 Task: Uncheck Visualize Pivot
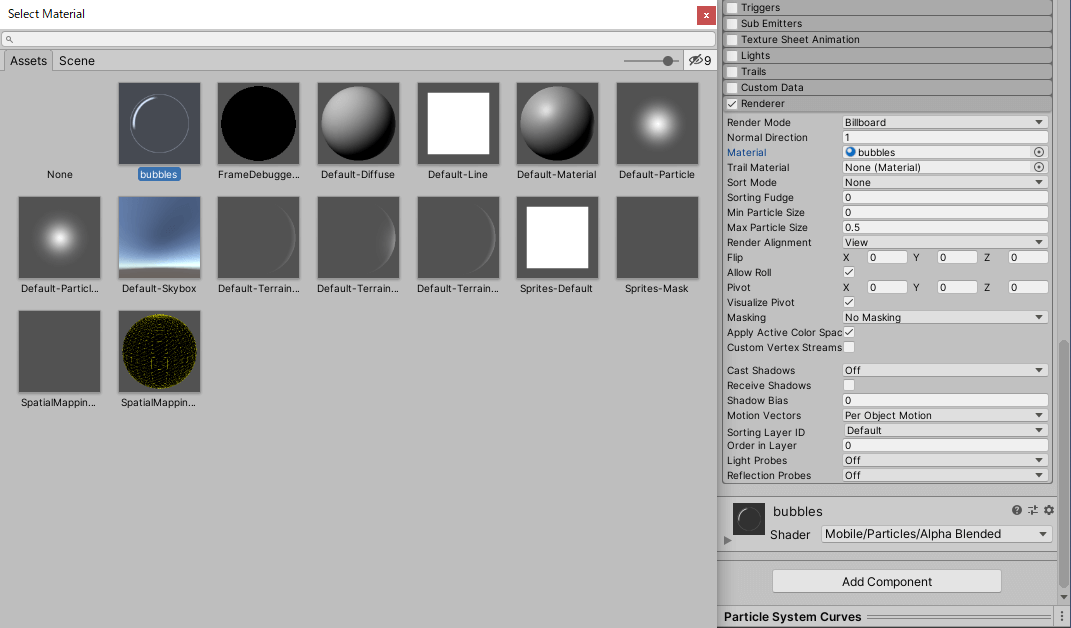[x=848, y=302]
